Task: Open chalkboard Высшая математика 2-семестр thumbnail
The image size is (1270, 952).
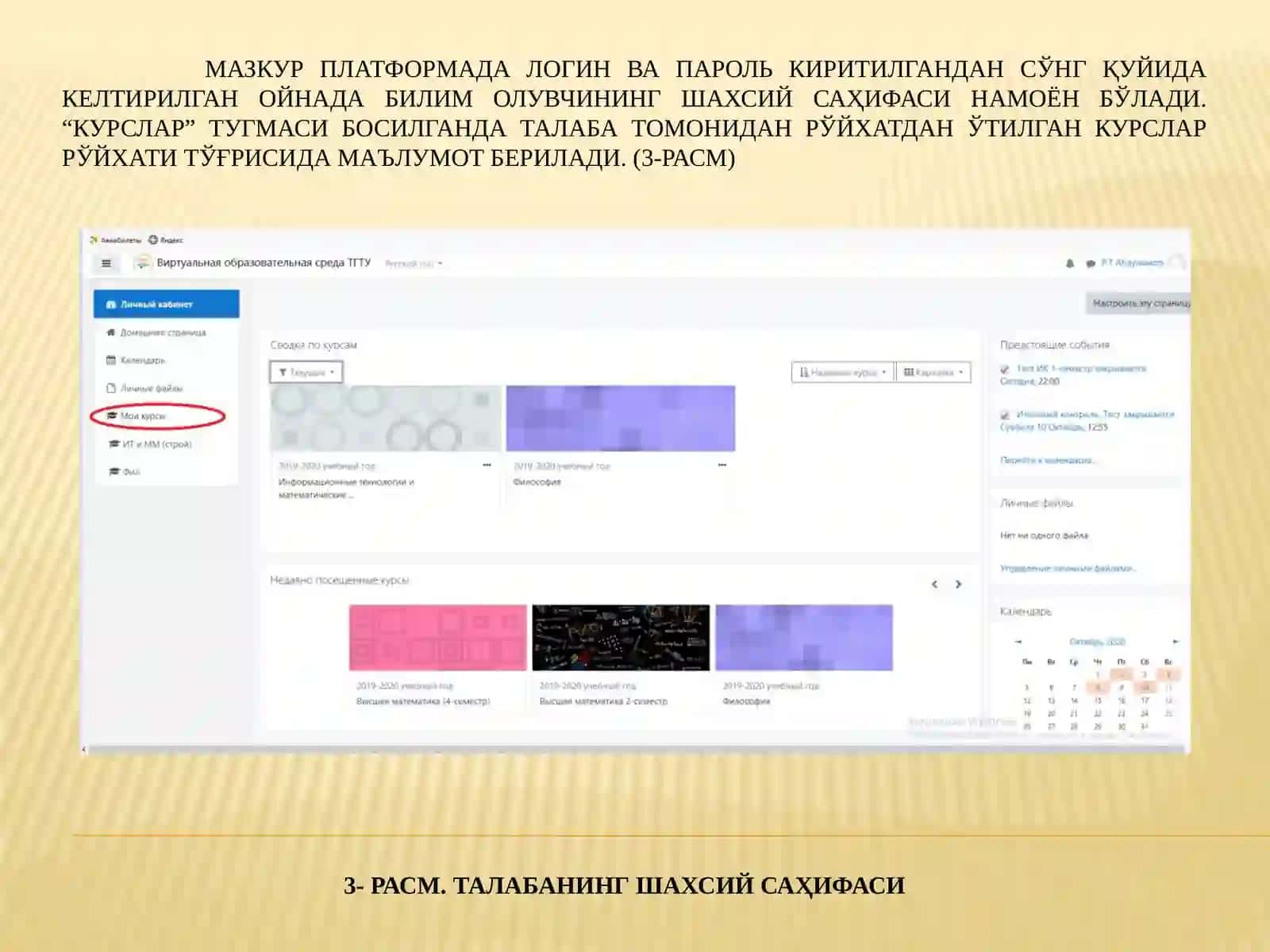Action: (621, 638)
